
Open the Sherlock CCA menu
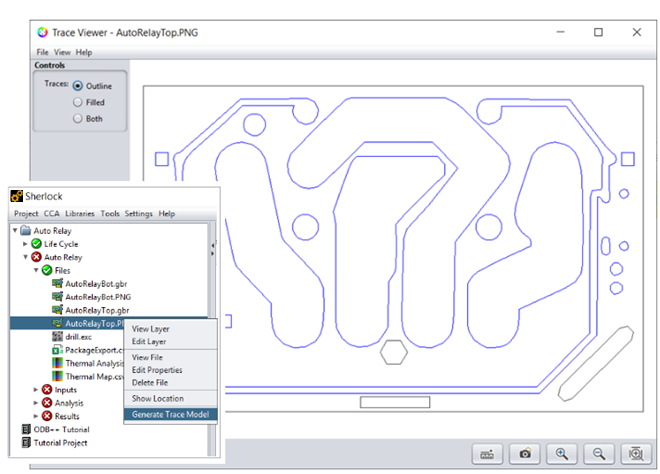point(52,213)
